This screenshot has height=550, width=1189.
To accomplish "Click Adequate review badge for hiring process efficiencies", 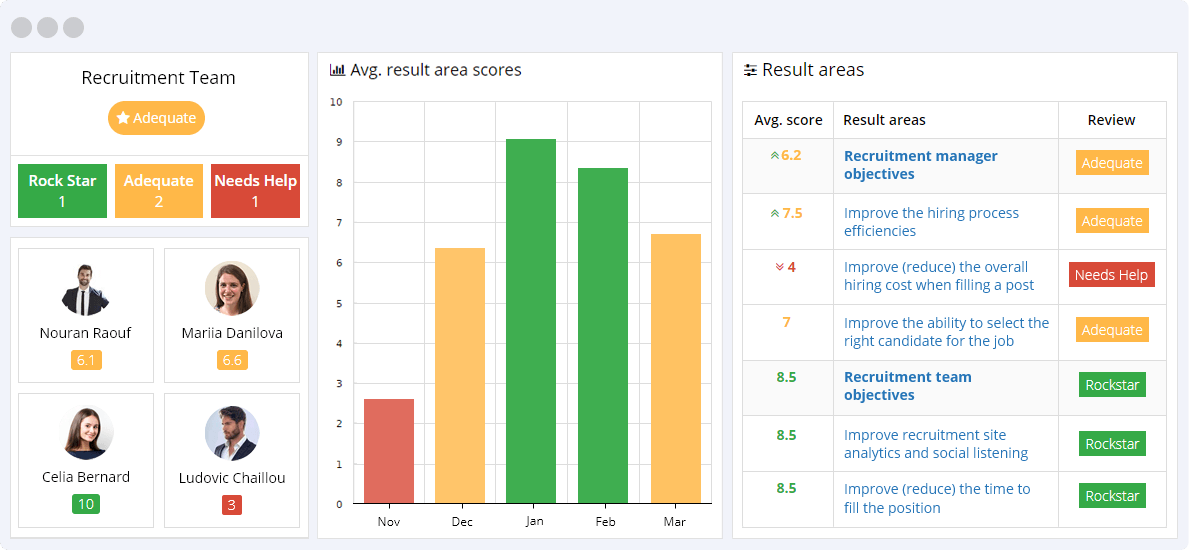I will 1112,221.
